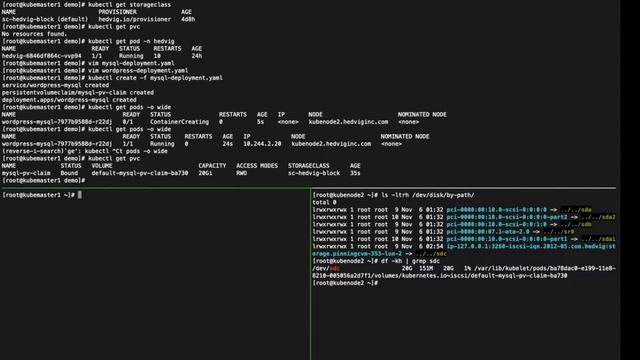Image resolution: width=640 pixels, height=360 pixels.
Task: Click symlink target '../../sda2'
Action: pyautogui.click(x=598, y=217)
